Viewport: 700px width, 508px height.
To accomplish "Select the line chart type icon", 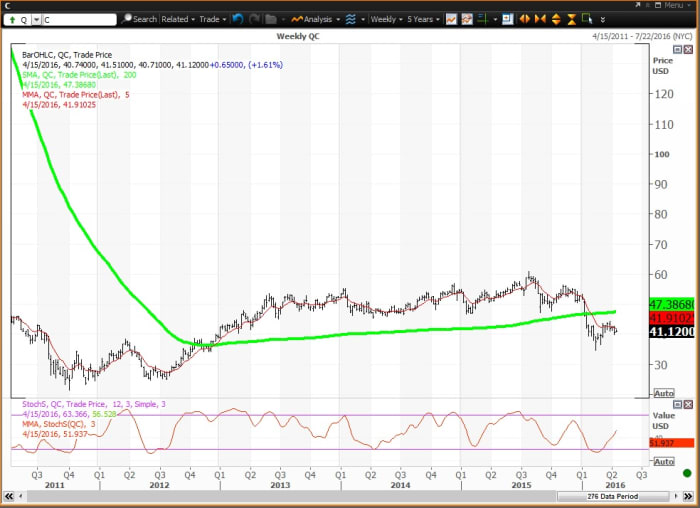I will pos(452,19).
